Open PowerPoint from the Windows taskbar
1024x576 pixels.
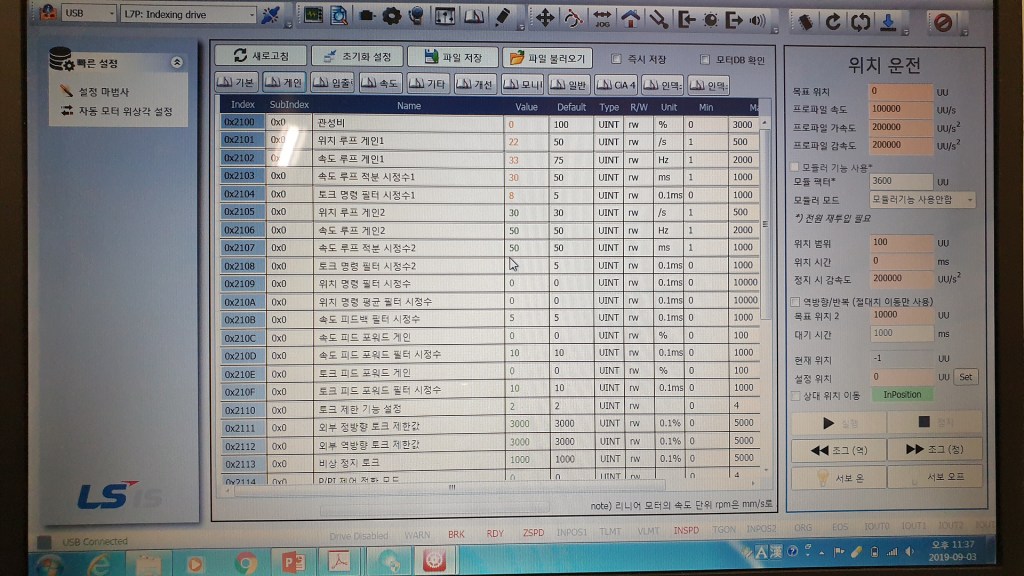point(293,562)
